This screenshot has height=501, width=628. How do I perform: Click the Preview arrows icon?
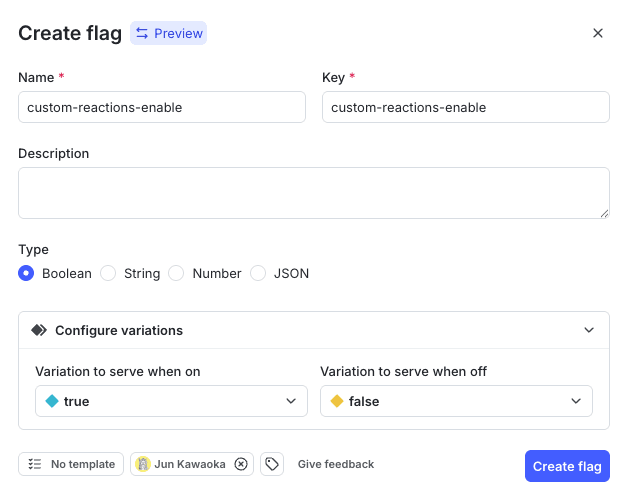coord(142,33)
